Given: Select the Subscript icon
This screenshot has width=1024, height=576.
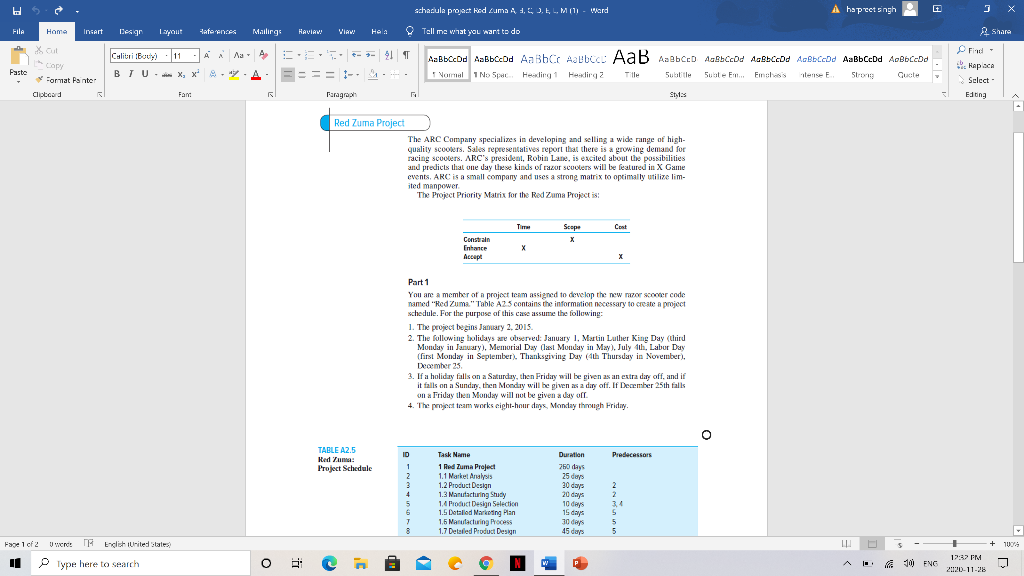Looking at the screenshot, I should tap(181, 72).
